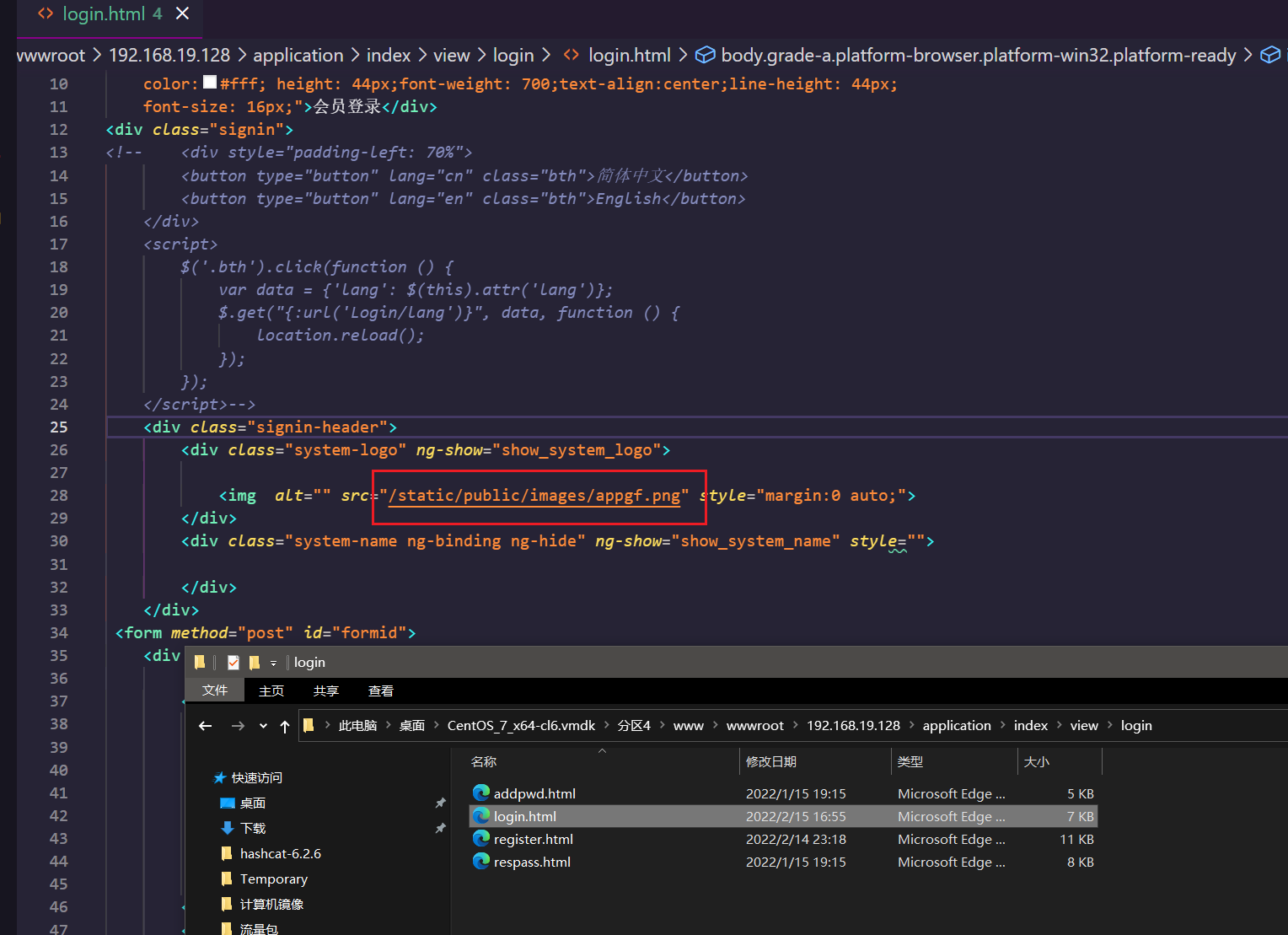
Task: Sort files by 类型 column
Action: (x=954, y=762)
